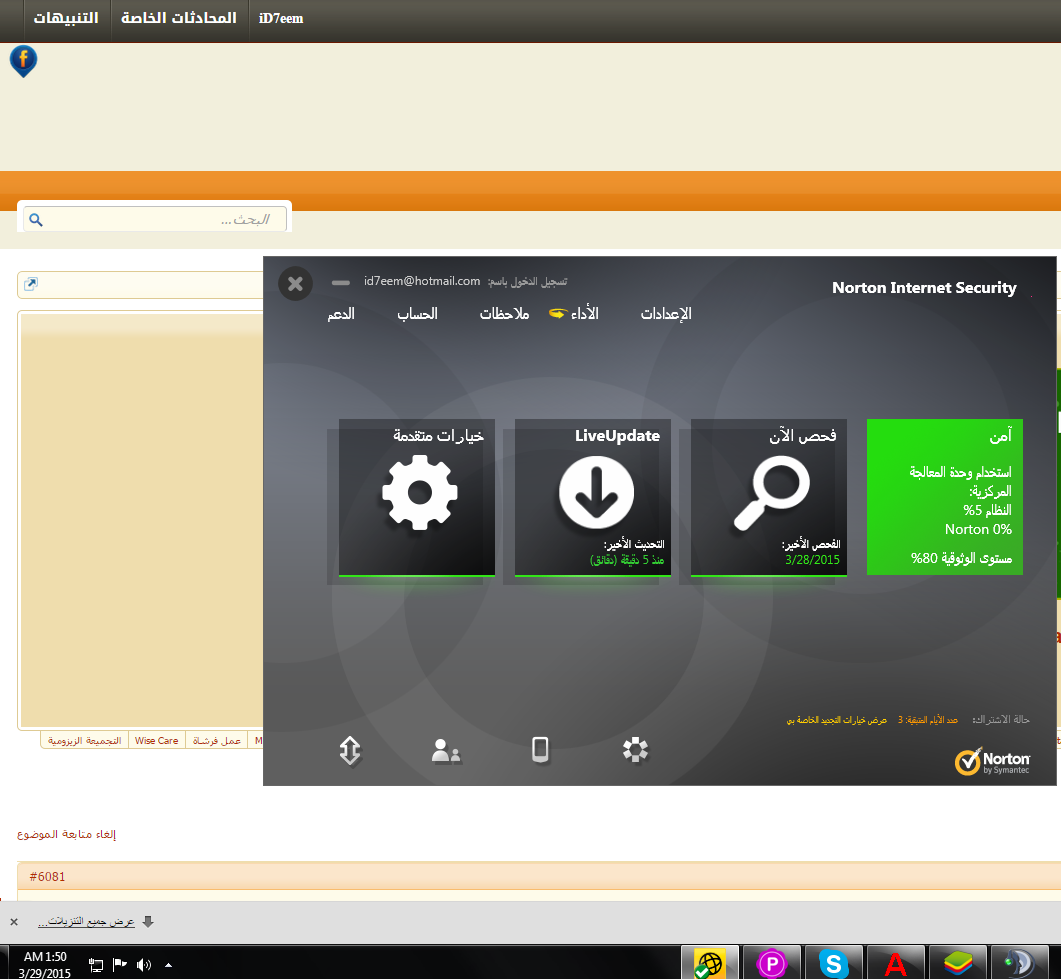Focus the forum البحث search field
This screenshot has width=1061, height=979.
[x=155, y=219]
